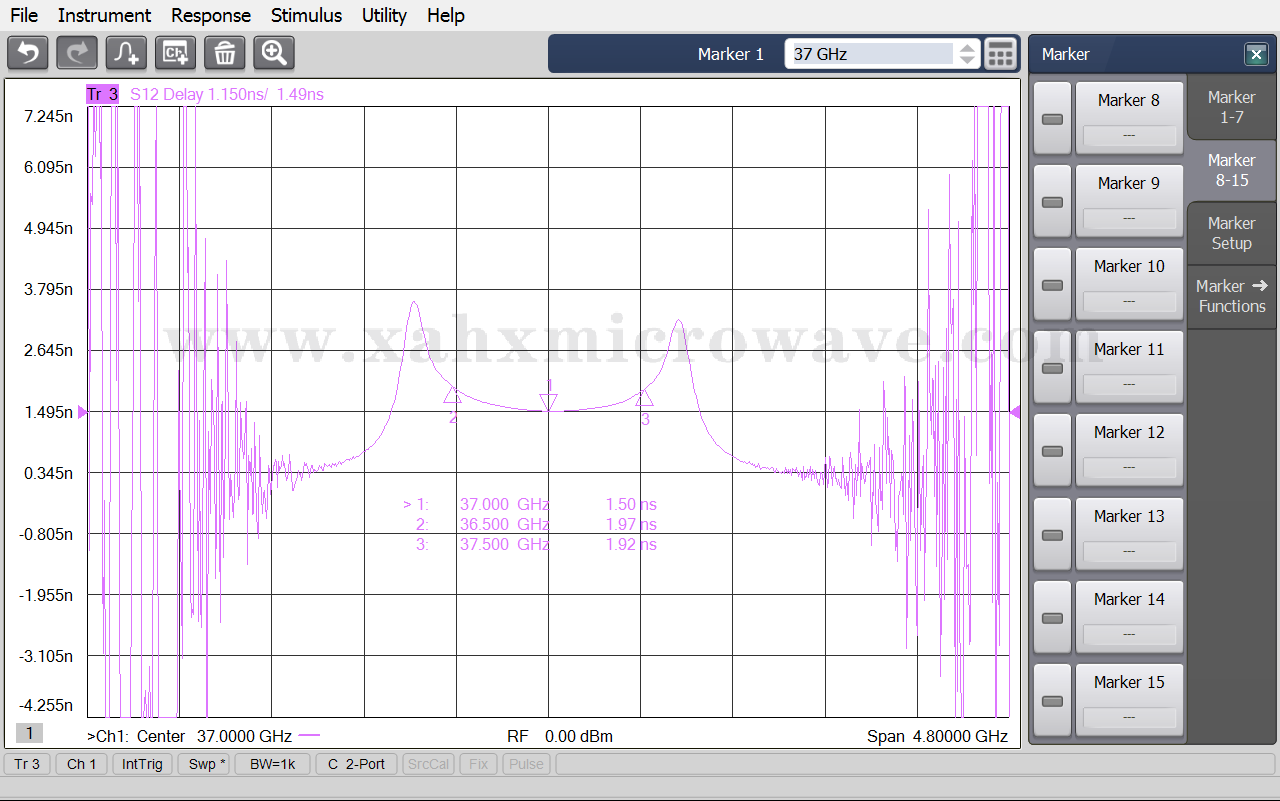The image size is (1280, 801).
Task: Click the Delete trash can icon
Action: (225, 53)
